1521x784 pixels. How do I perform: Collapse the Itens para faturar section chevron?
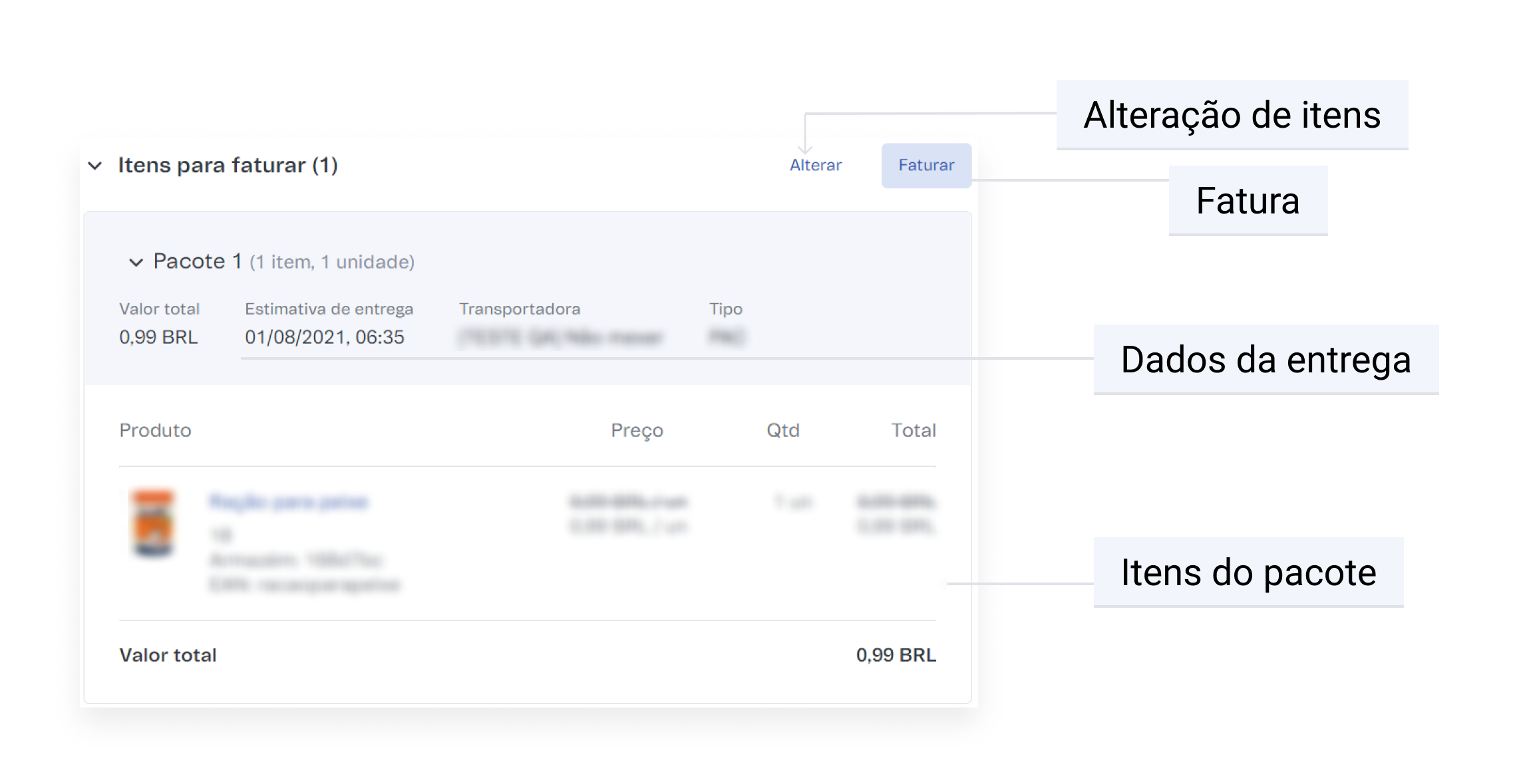[95, 166]
